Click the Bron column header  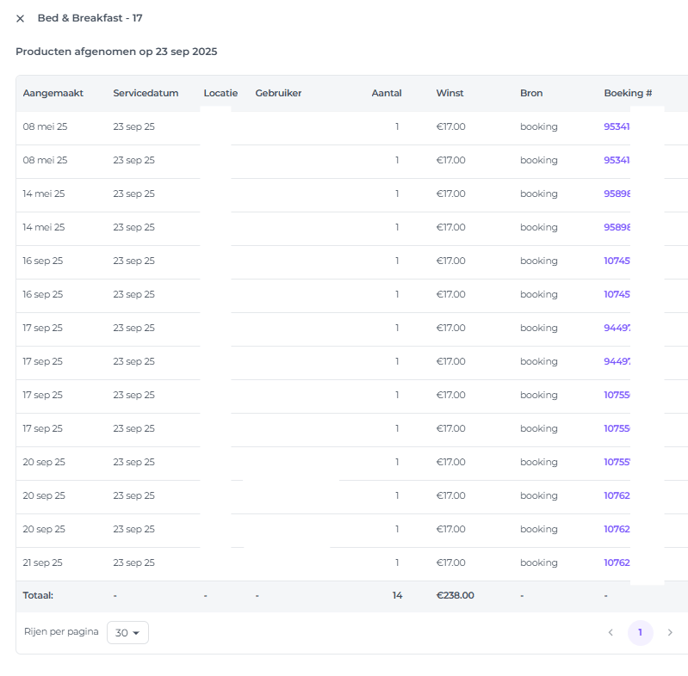[x=531, y=93]
